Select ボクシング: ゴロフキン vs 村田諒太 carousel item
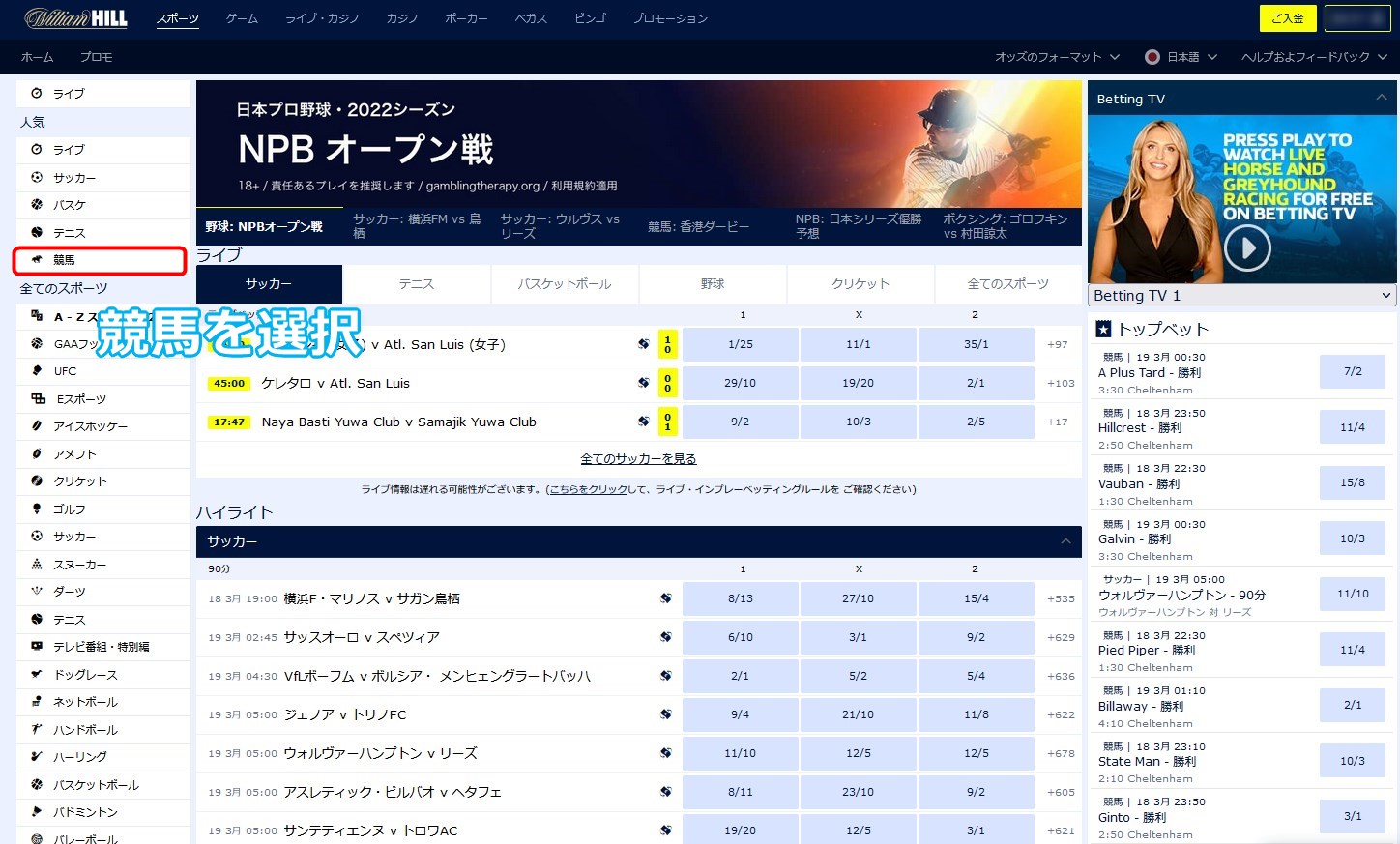1400x844 pixels. click(x=1008, y=226)
